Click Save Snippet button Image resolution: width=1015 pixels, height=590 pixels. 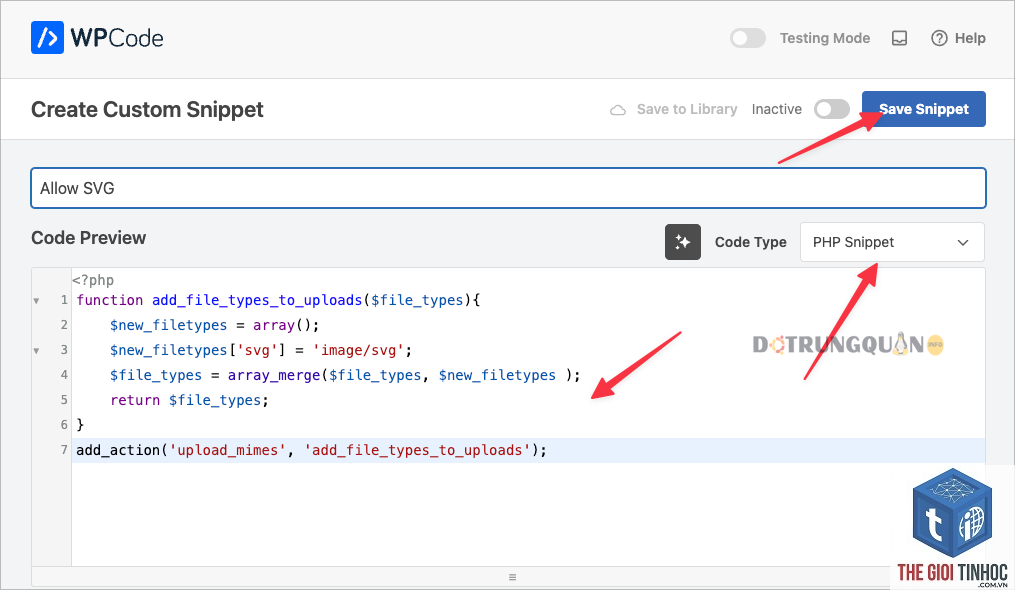[x=923, y=109]
